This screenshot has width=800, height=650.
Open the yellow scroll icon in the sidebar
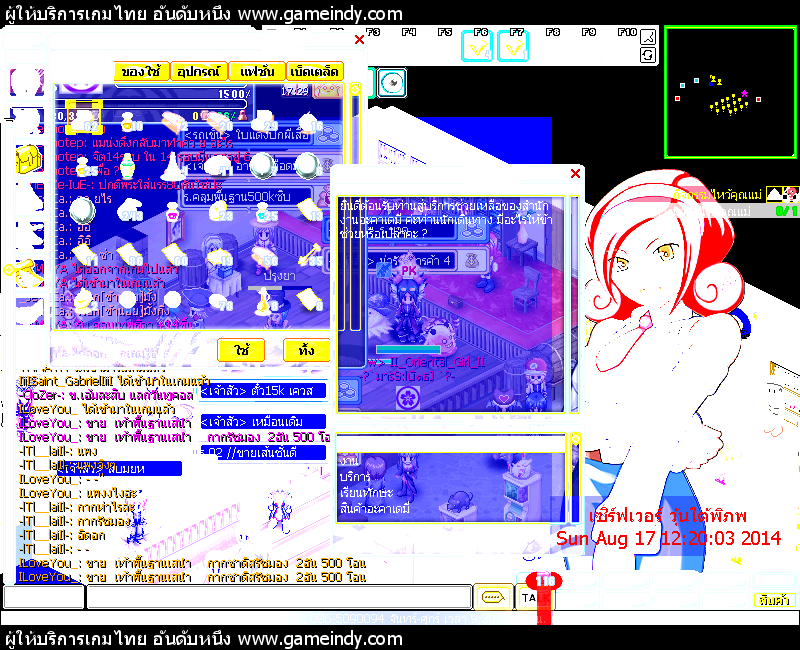[29, 273]
